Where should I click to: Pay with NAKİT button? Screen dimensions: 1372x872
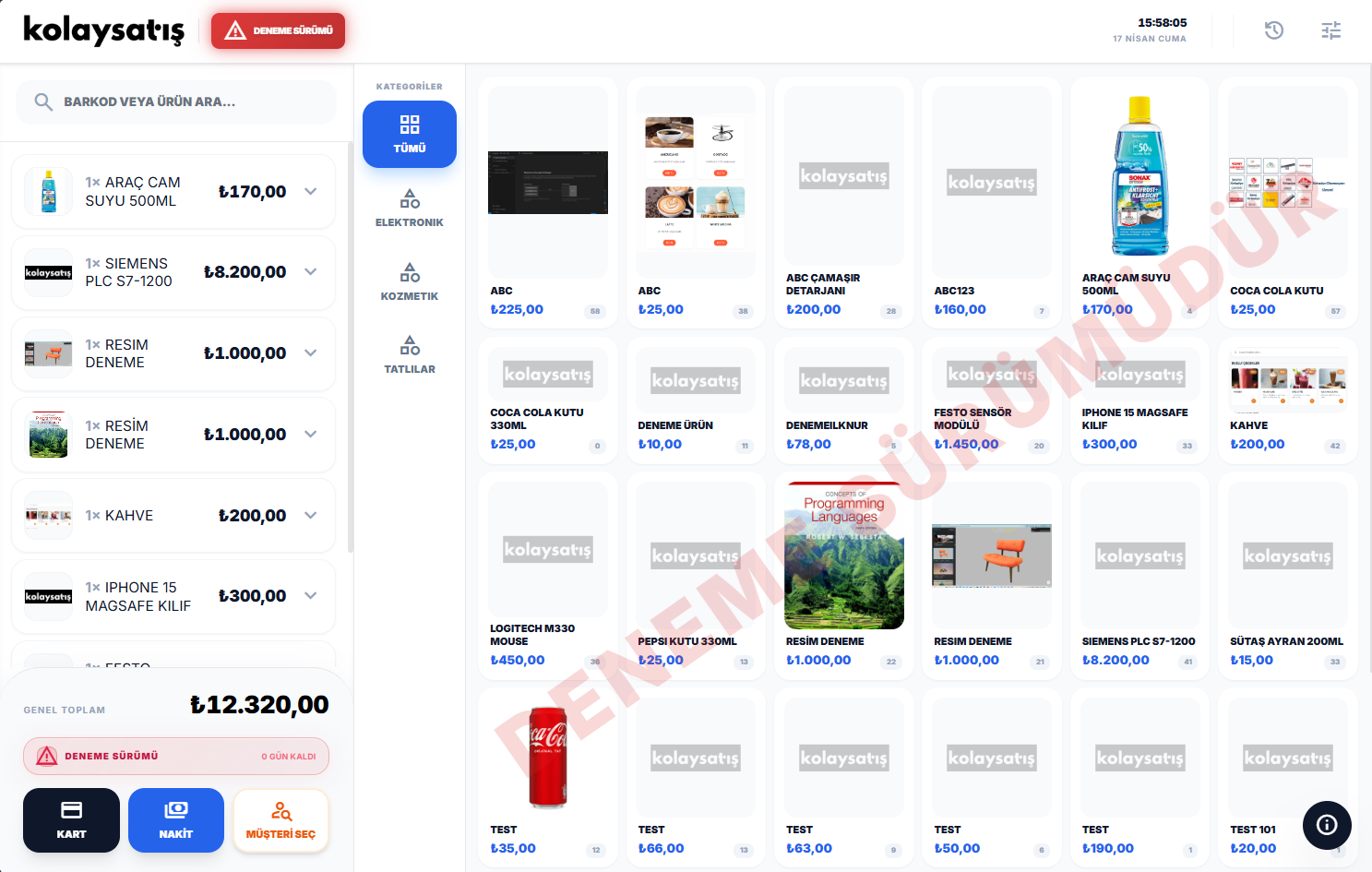click(x=176, y=820)
